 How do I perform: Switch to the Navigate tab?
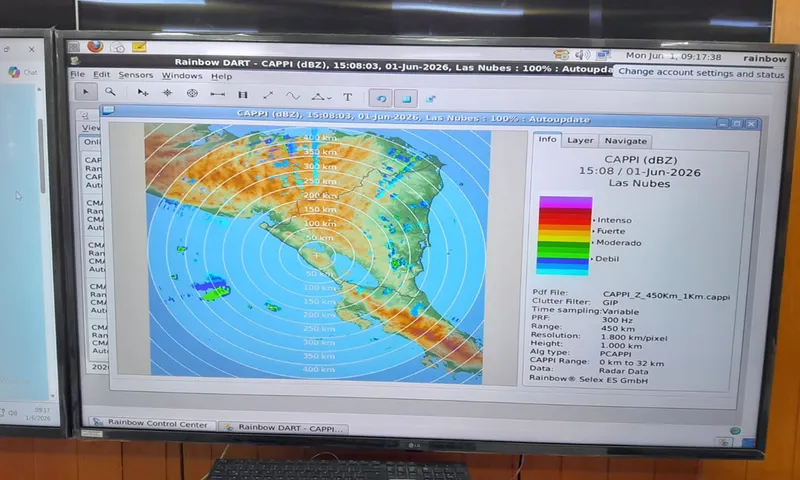click(626, 141)
